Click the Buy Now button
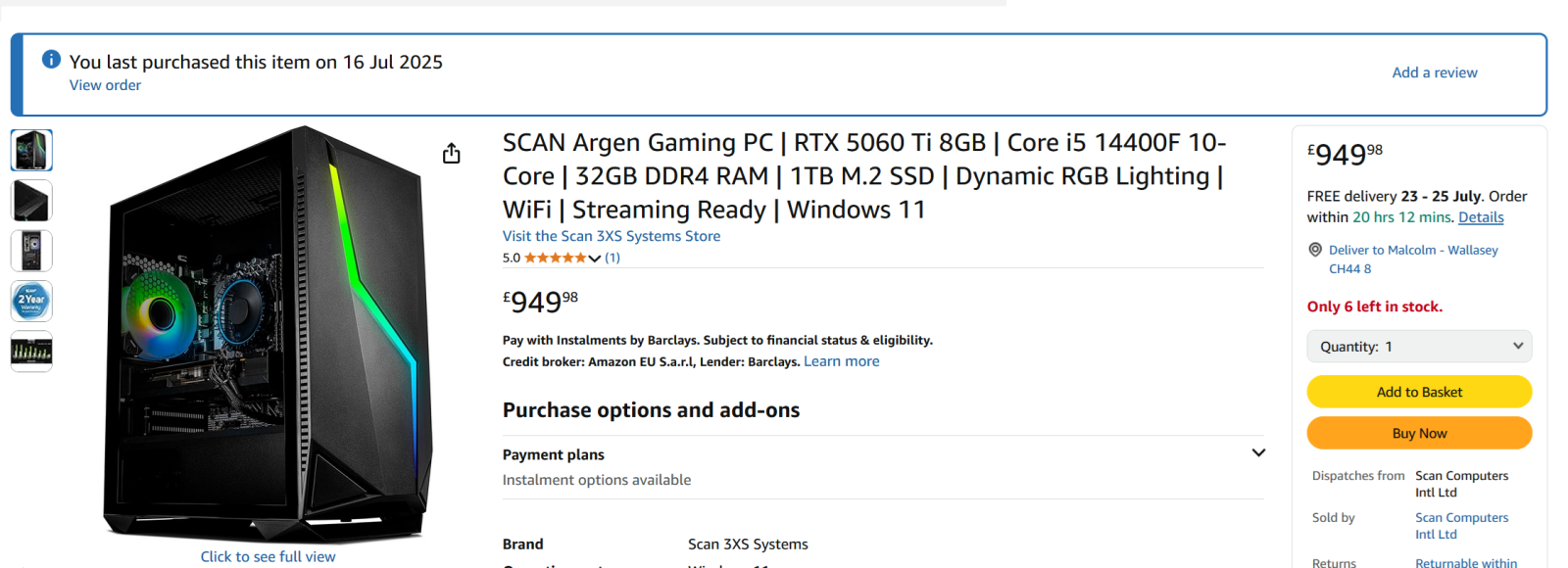 point(1419,433)
